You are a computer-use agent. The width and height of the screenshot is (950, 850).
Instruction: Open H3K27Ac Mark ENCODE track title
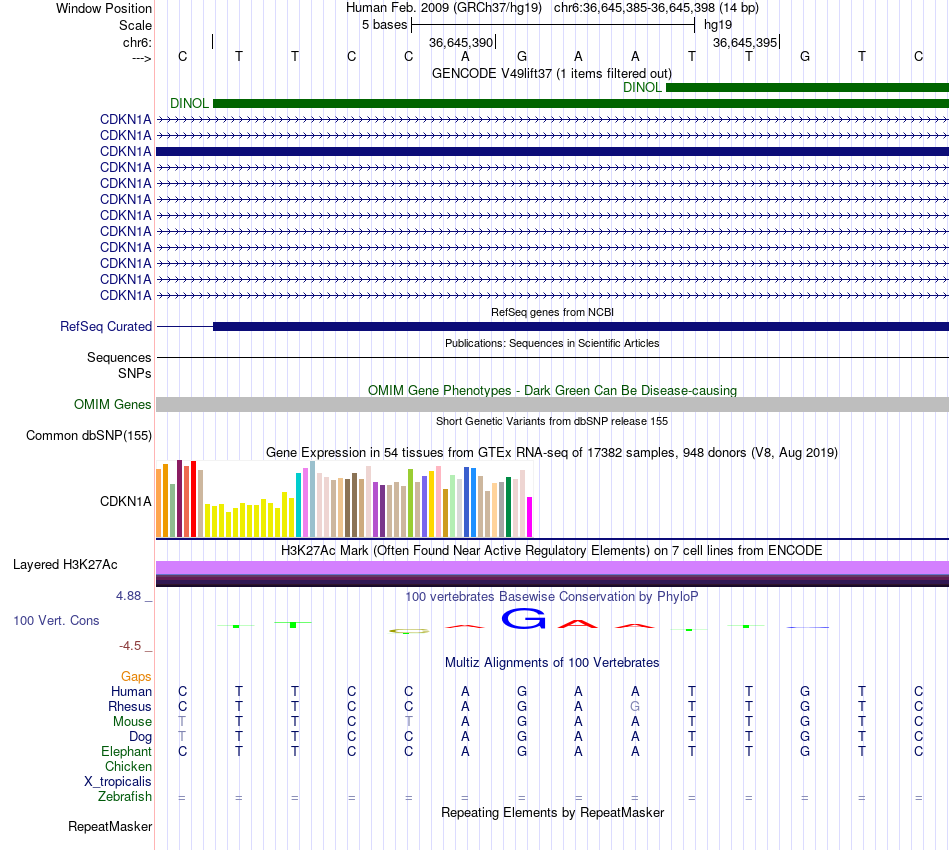click(551, 551)
